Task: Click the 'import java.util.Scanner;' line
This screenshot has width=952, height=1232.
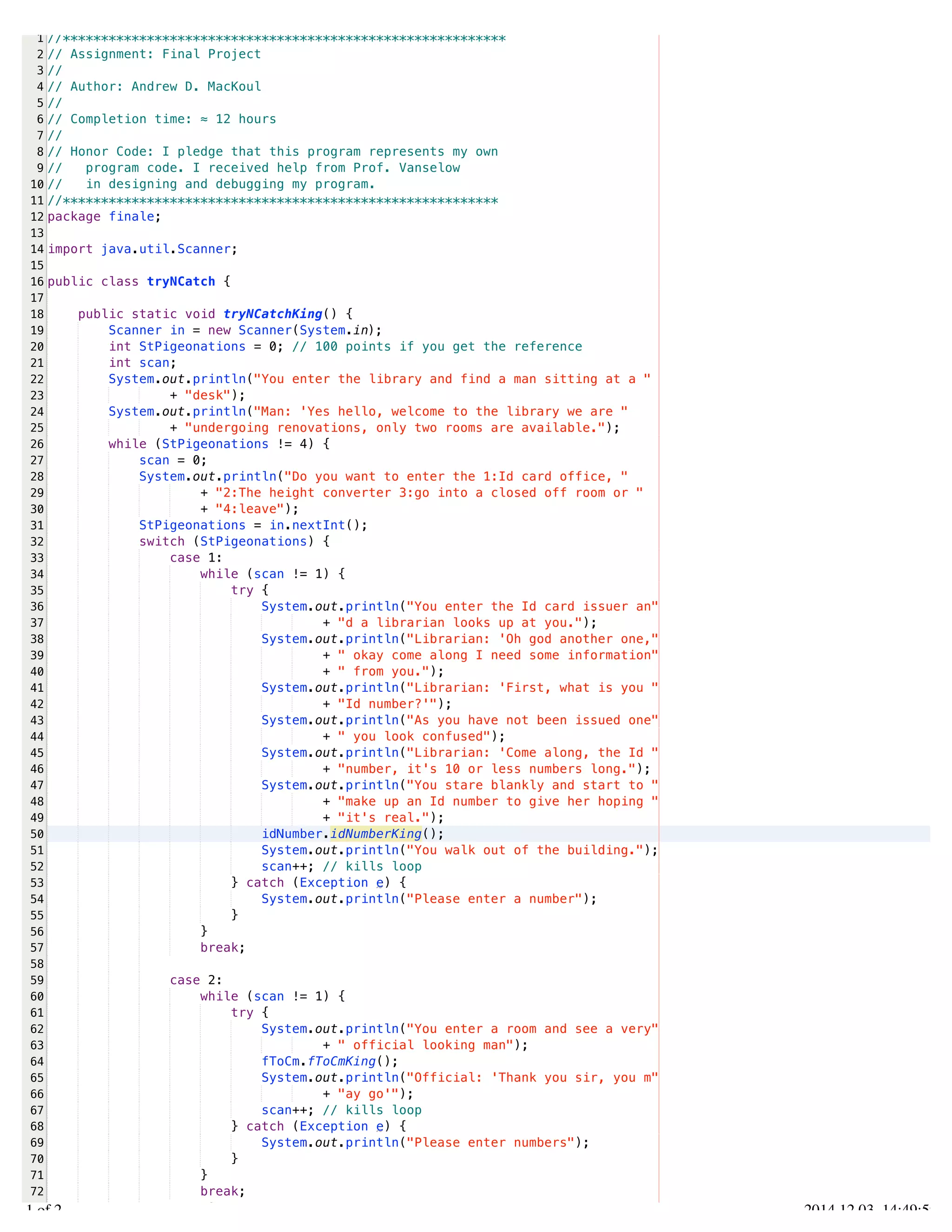Action: click(143, 249)
